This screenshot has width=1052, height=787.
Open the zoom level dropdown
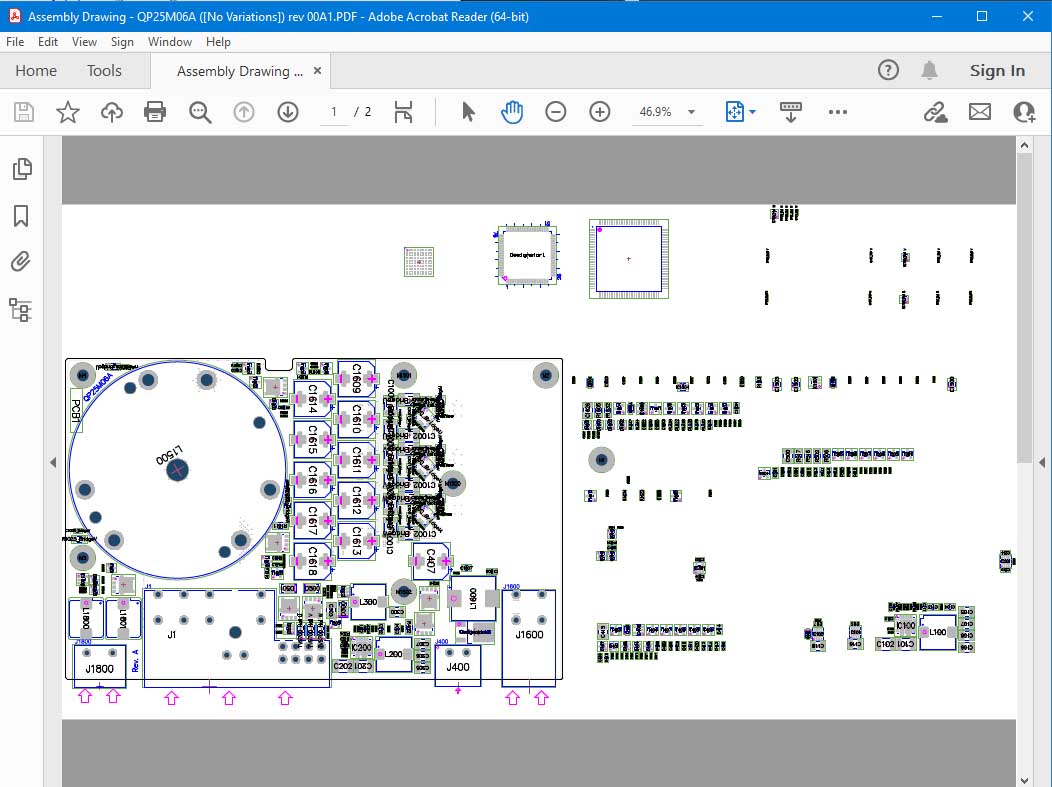coord(691,112)
